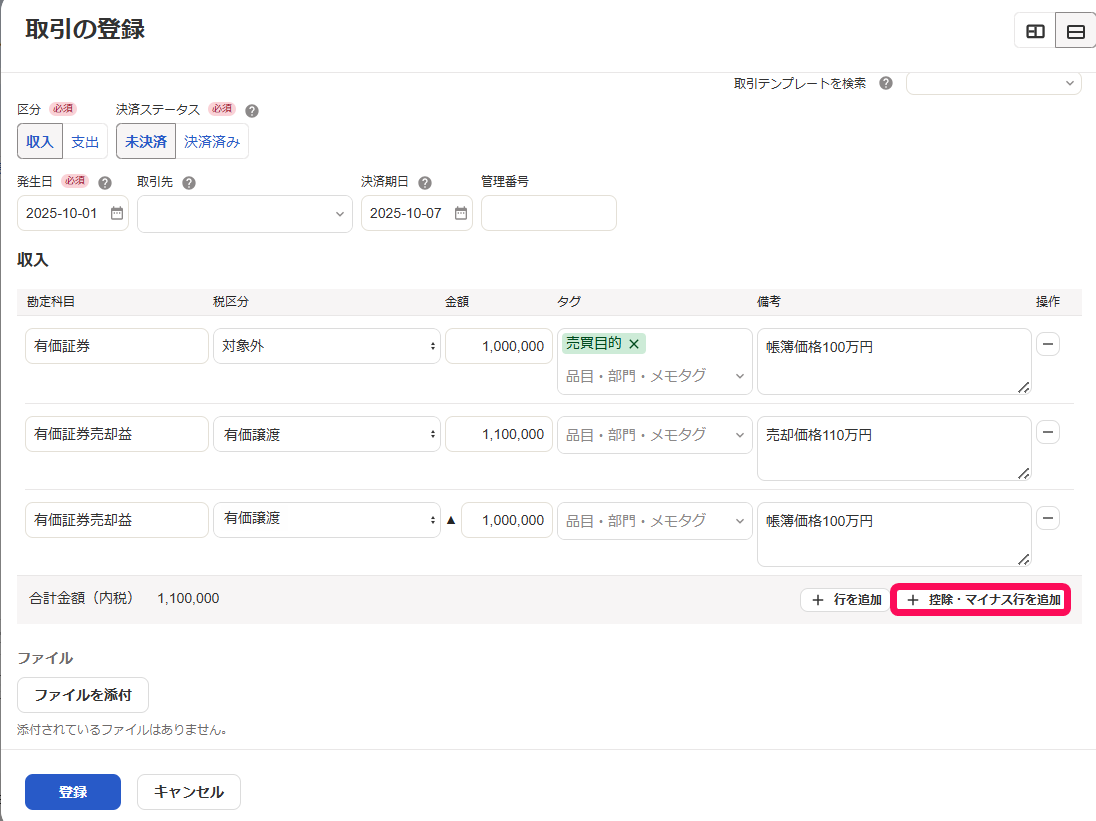
Task: Edit the 売却価格110万円 remarks field
Action: pos(894,449)
